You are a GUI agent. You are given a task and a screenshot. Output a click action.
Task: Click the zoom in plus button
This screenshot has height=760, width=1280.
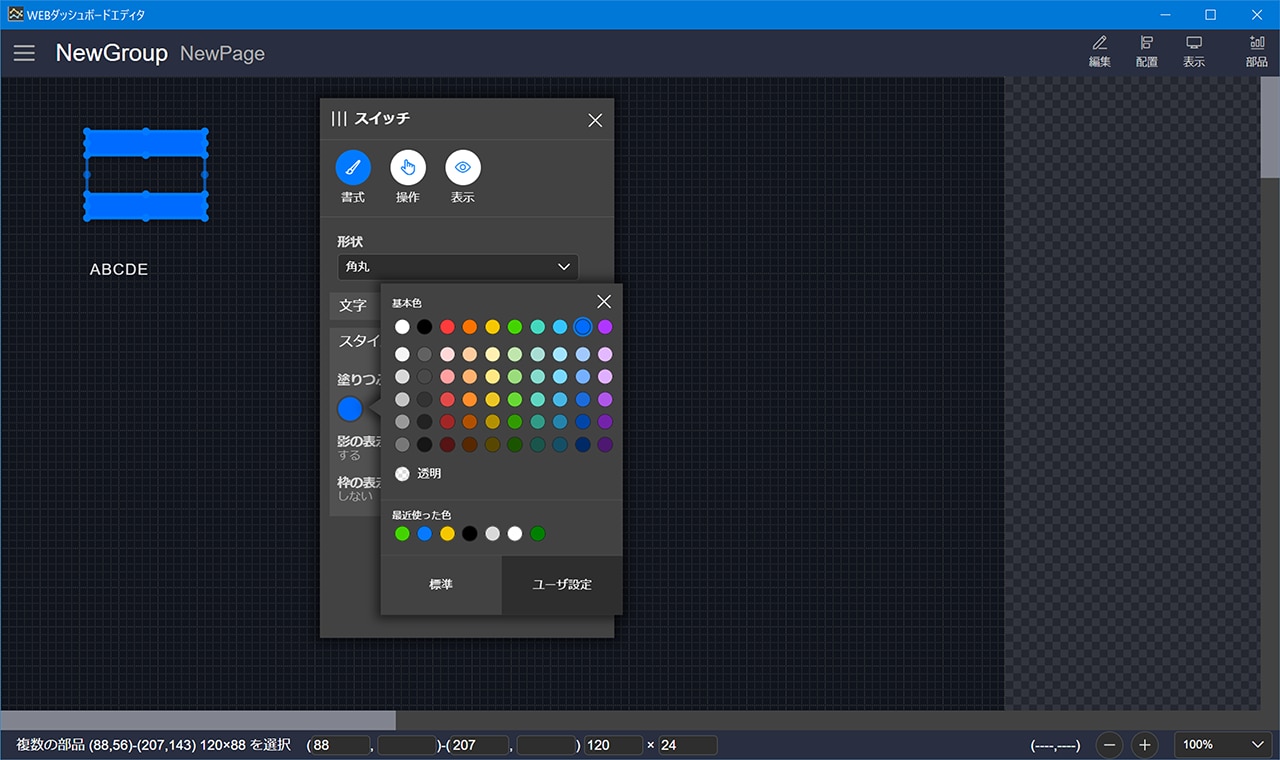pyautogui.click(x=1145, y=745)
